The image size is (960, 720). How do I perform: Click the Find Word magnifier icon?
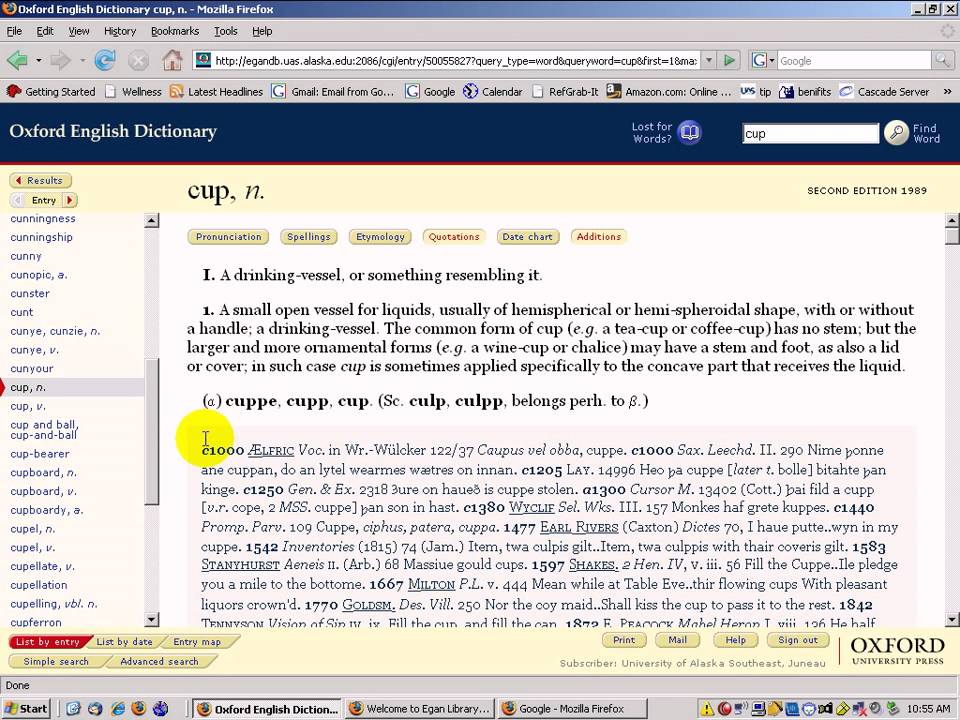[x=896, y=132]
